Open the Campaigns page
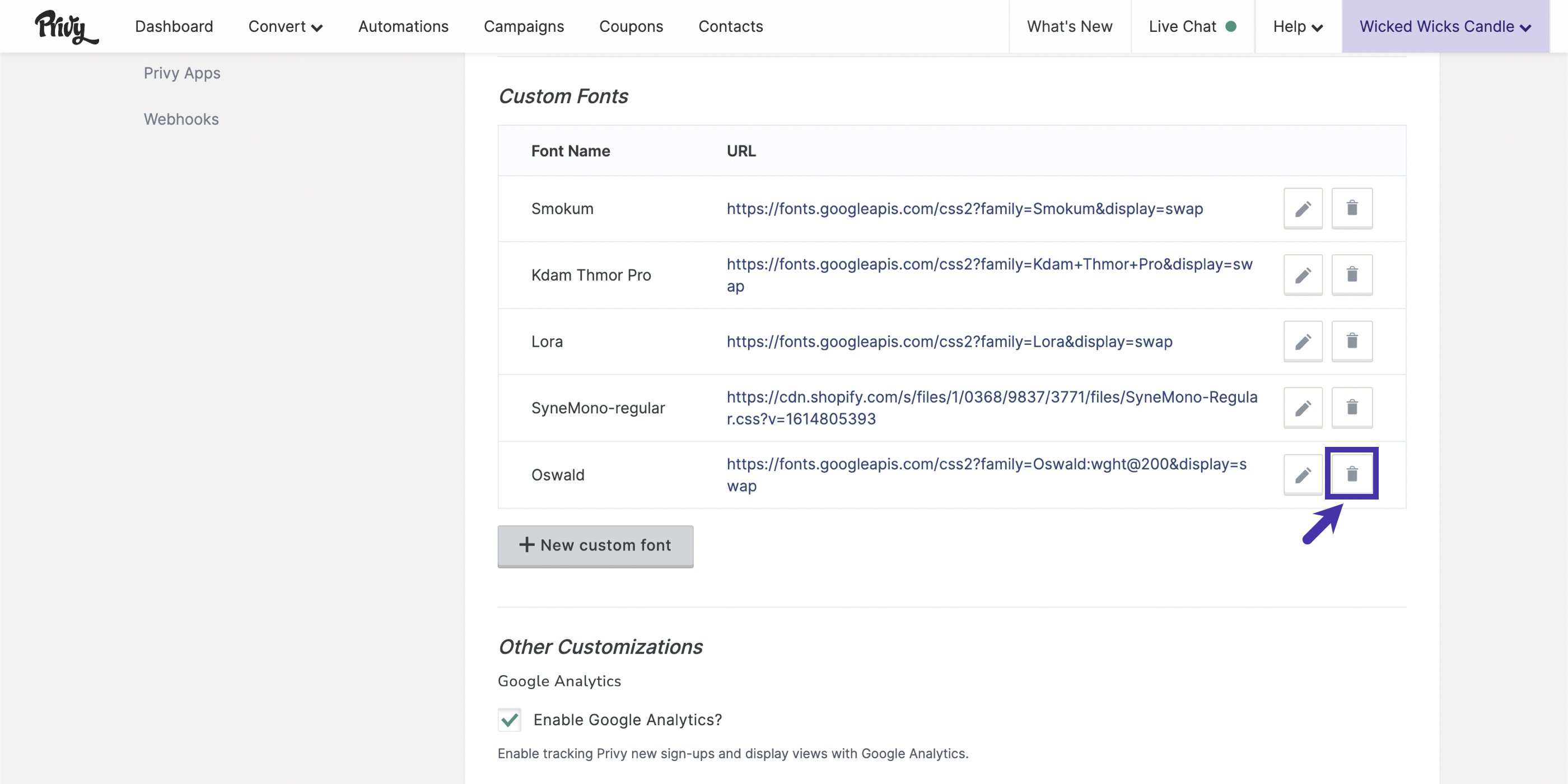Viewport: 1568px width, 784px height. coord(524,27)
